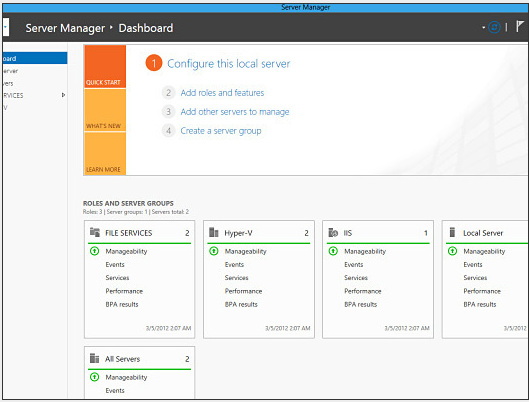Open the Local Server tile title
529x402 pixels.
(x=483, y=233)
